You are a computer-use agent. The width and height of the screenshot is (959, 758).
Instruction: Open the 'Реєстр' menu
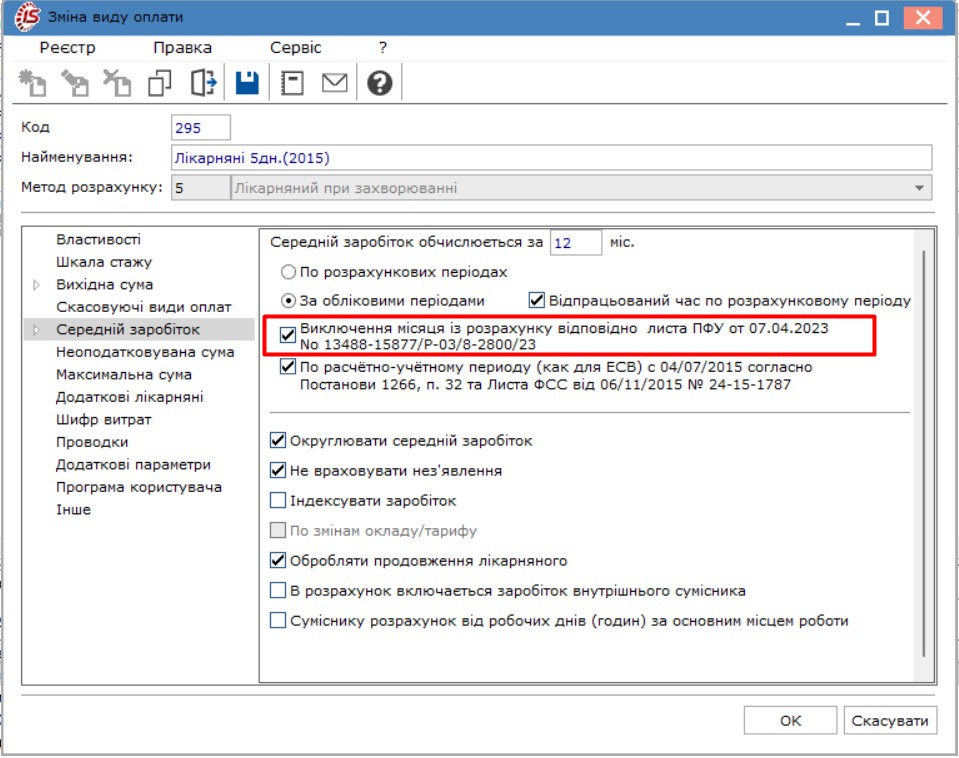tap(68, 48)
